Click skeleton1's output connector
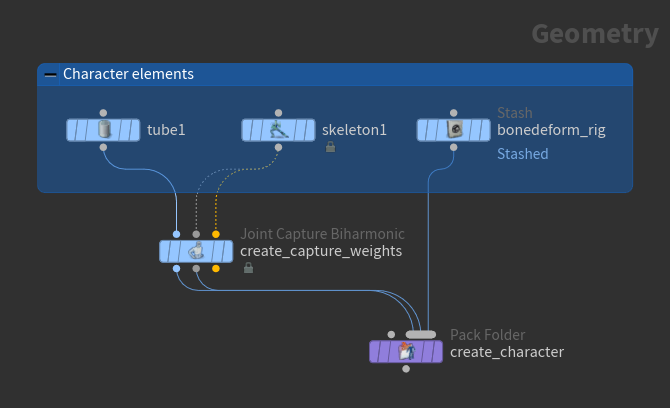This screenshot has height=408, width=670. click(279, 147)
